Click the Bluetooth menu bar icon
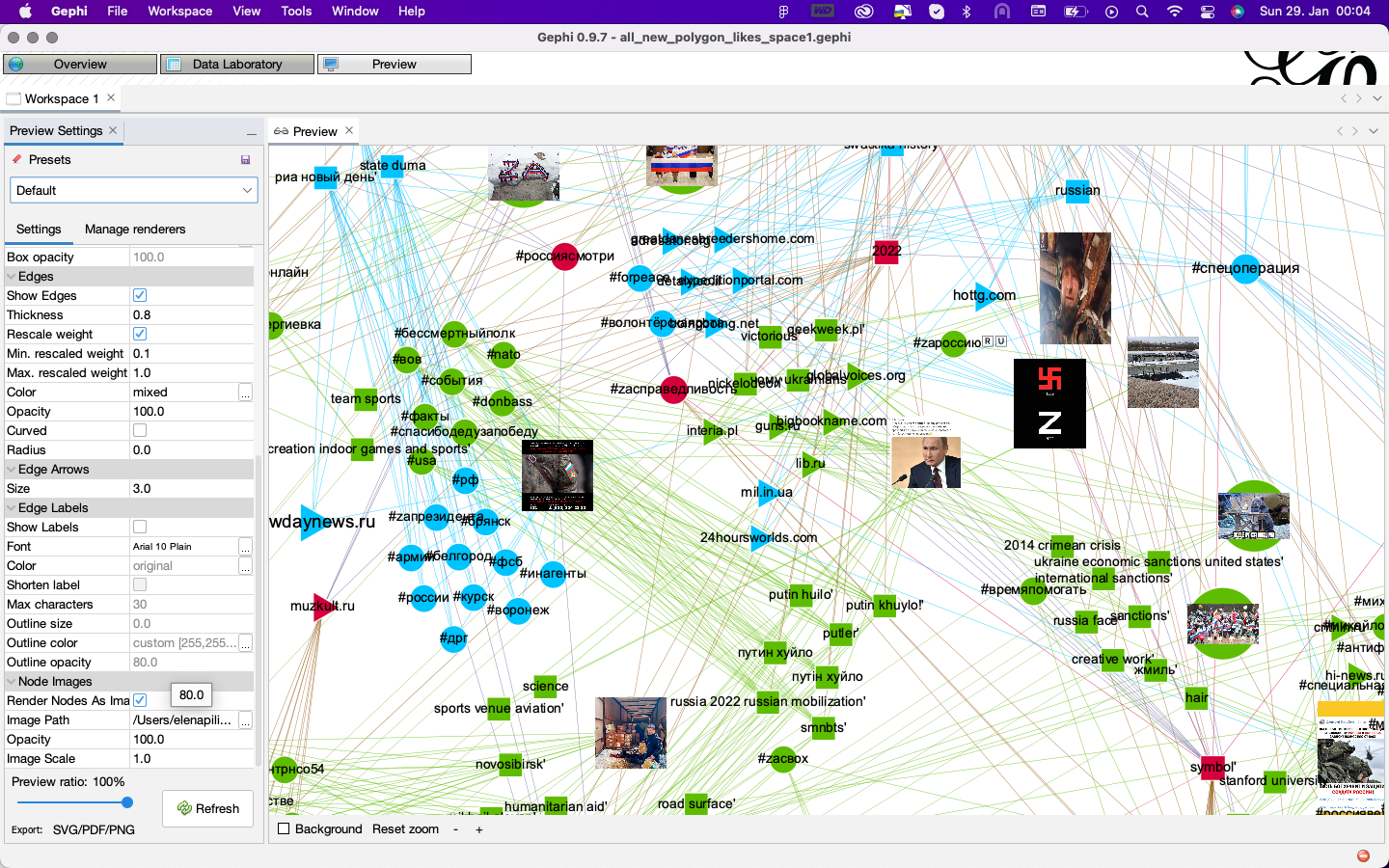The width and height of the screenshot is (1389, 868). tap(967, 12)
